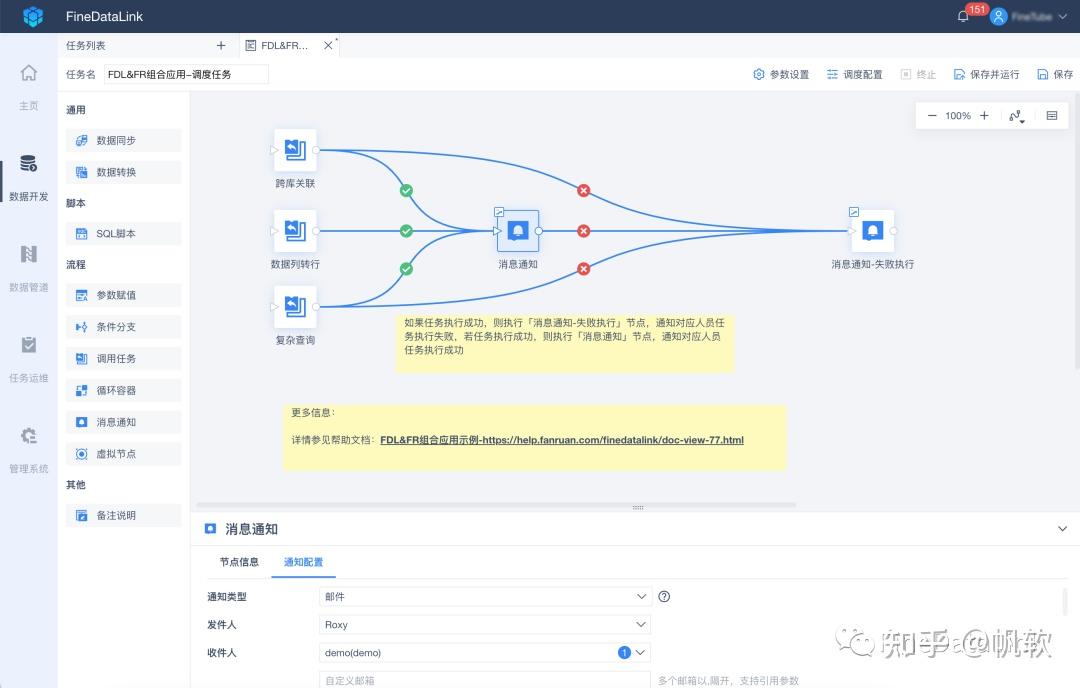The image size is (1080, 688).
Task: Open the 发件人 dropdown showing Roxy
Action: (484, 624)
